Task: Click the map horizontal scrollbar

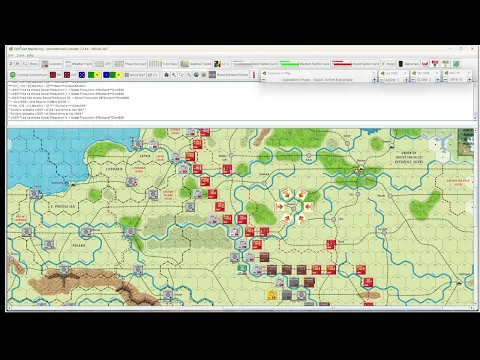Action: pos(240,308)
